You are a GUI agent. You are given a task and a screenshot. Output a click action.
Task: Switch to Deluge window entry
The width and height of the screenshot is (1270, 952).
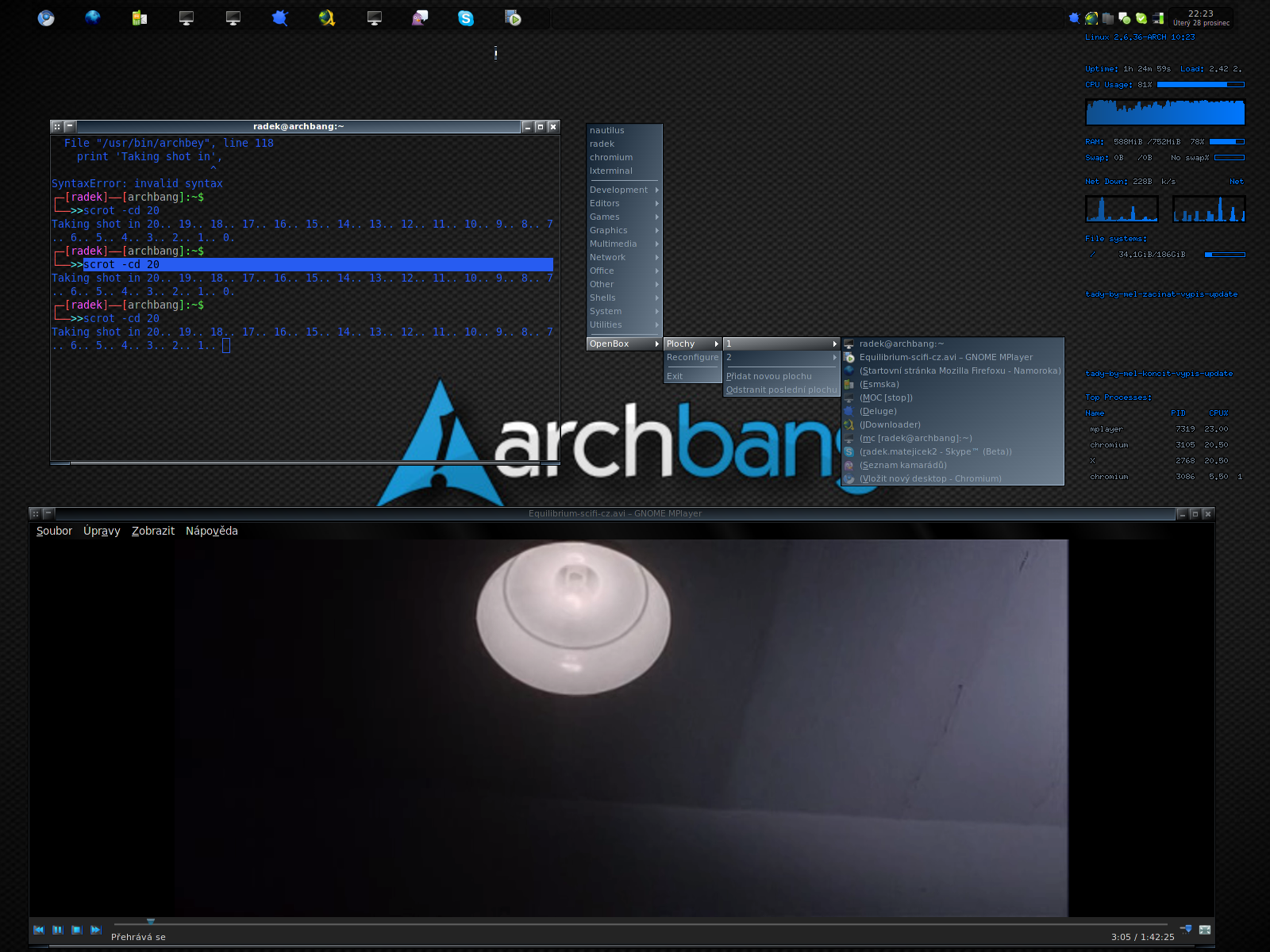click(952, 411)
